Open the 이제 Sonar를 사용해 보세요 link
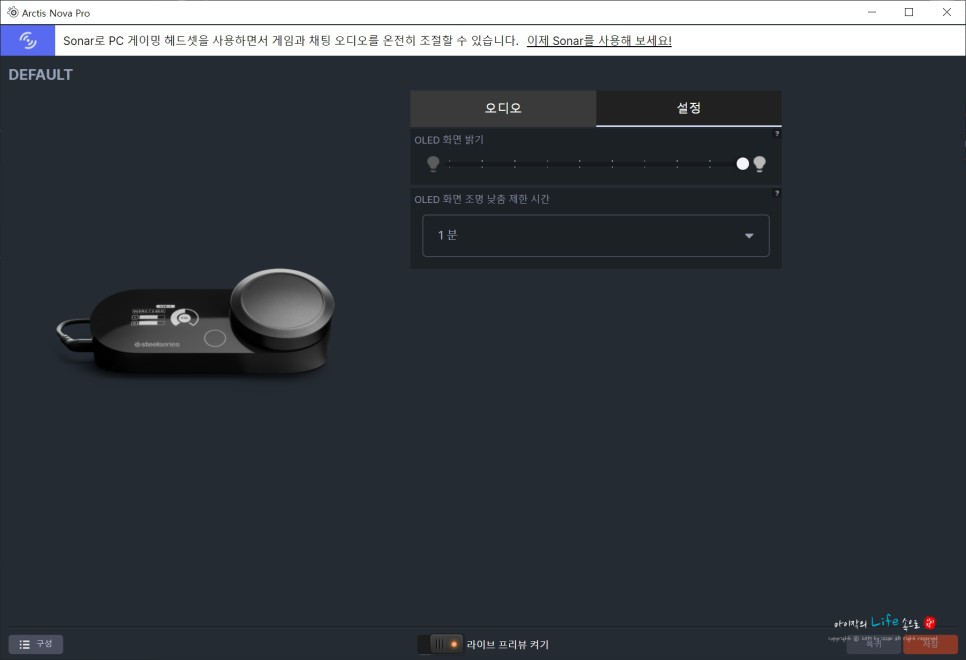 pyautogui.click(x=598, y=41)
